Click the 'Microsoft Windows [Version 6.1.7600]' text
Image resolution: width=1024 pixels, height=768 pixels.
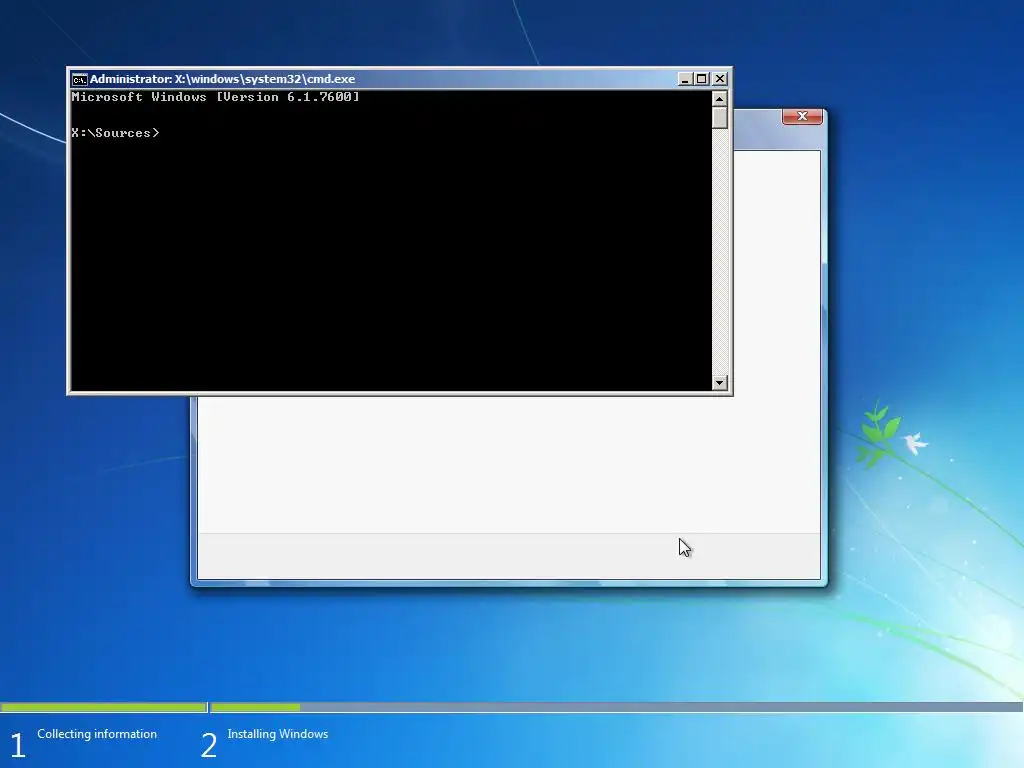pyautogui.click(x=216, y=97)
